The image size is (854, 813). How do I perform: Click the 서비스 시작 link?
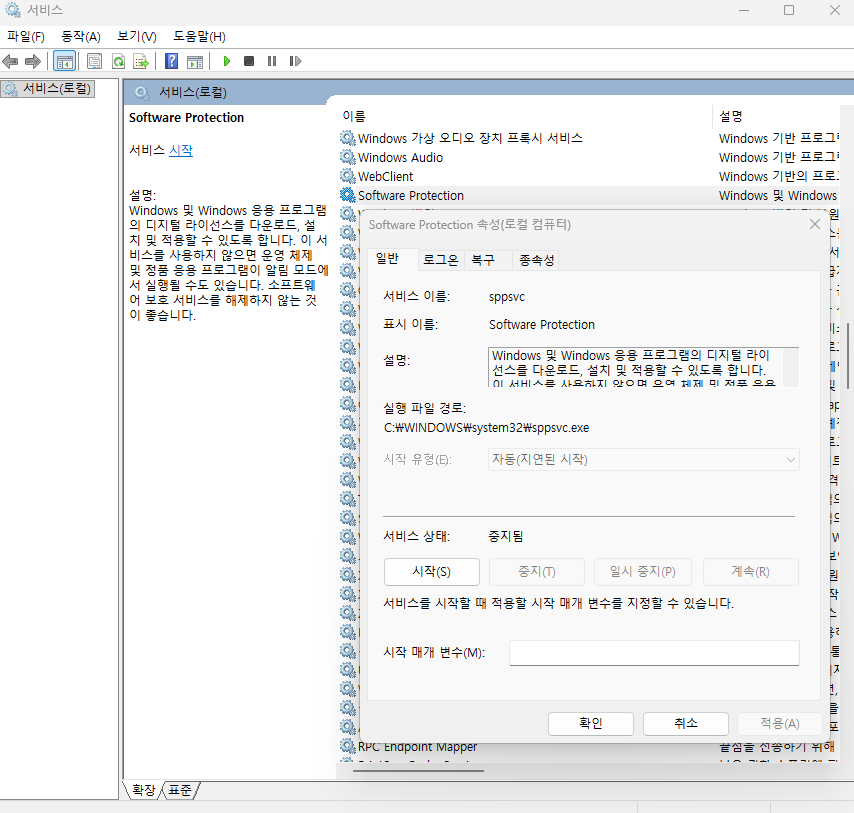[181, 150]
